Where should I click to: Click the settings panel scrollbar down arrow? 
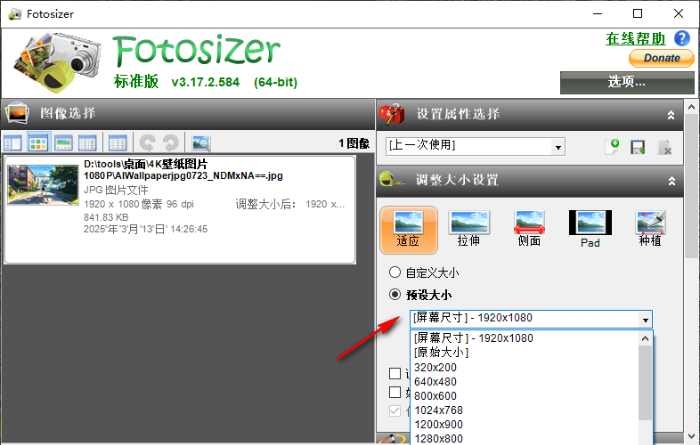coord(692,437)
